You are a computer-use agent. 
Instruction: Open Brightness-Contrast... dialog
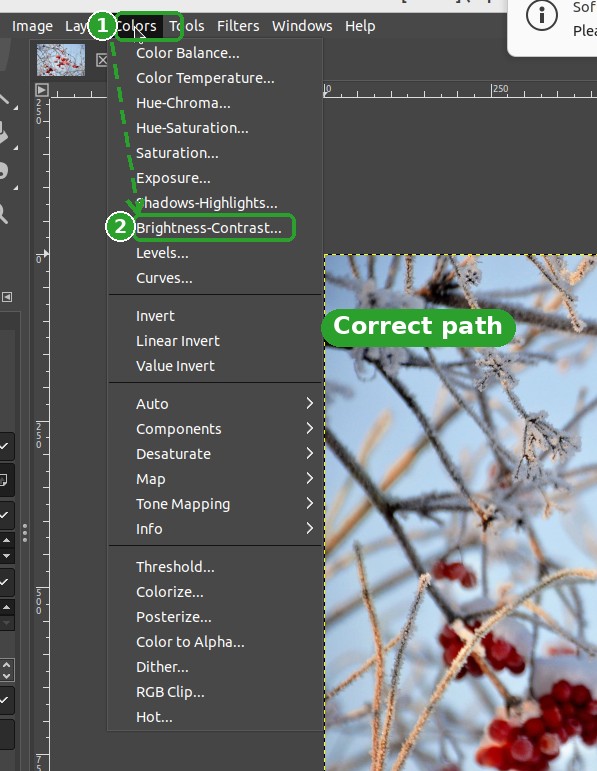click(x=215, y=228)
